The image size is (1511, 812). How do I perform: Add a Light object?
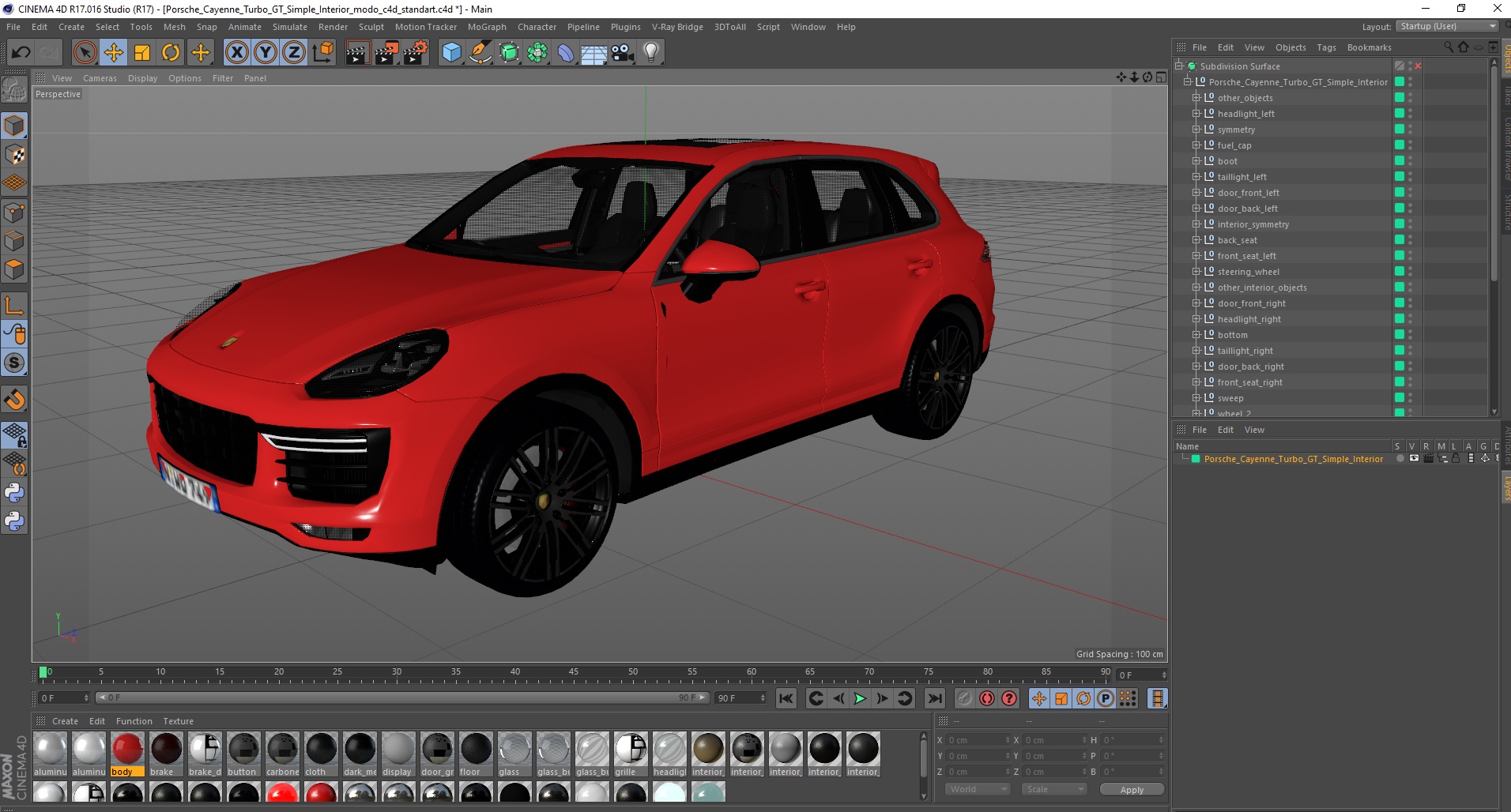click(651, 53)
